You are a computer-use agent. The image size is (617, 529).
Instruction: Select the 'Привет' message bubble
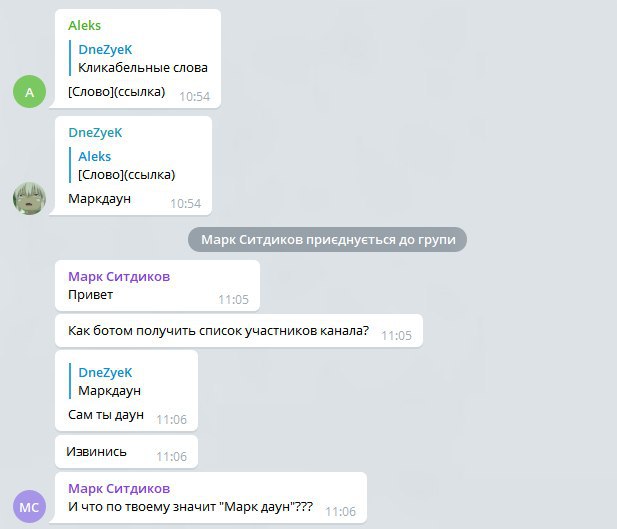click(x=157, y=286)
